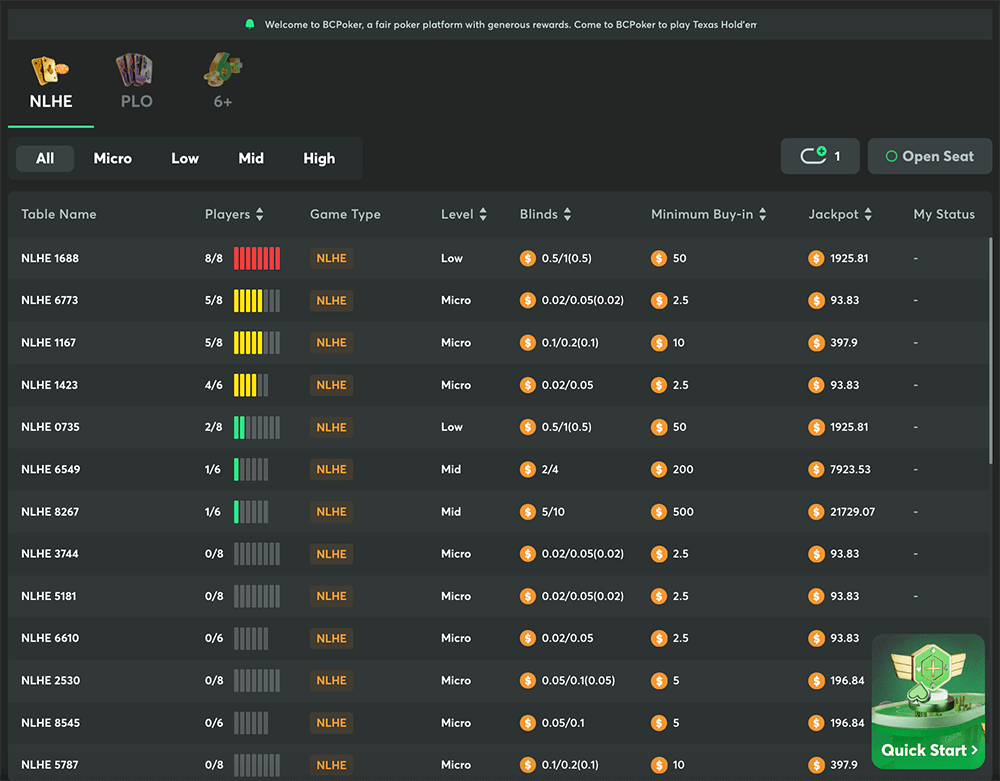Click the notification bell icon in banner
Viewport: 1000px width, 781px height.
pos(250,24)
